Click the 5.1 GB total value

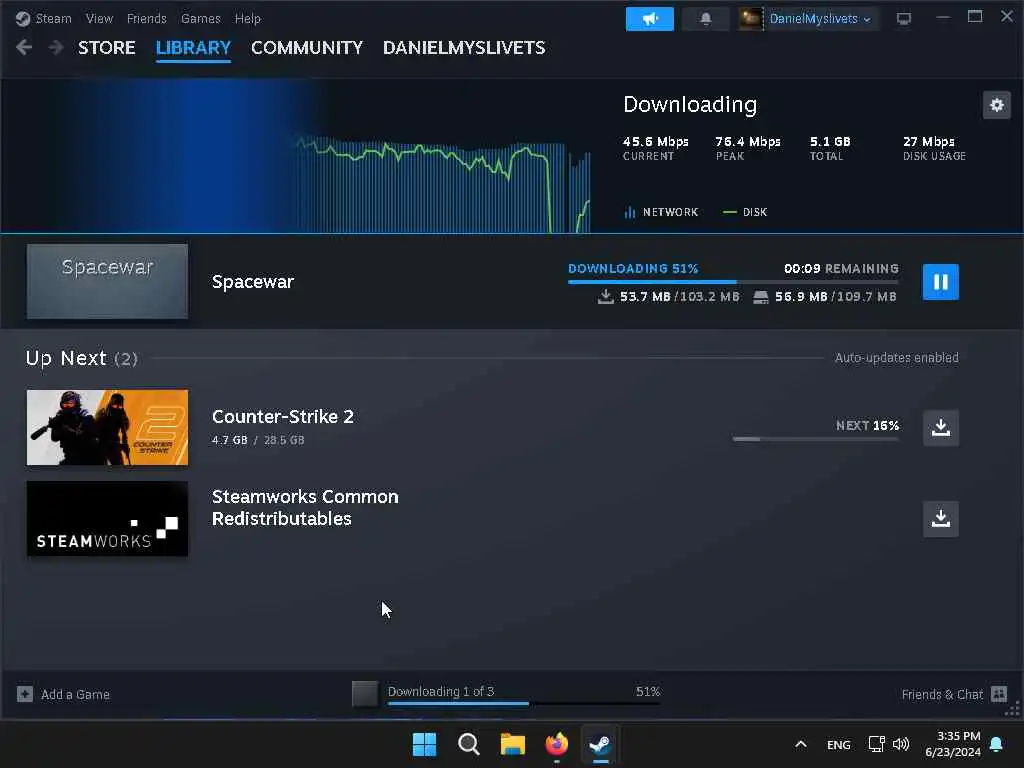830,142
